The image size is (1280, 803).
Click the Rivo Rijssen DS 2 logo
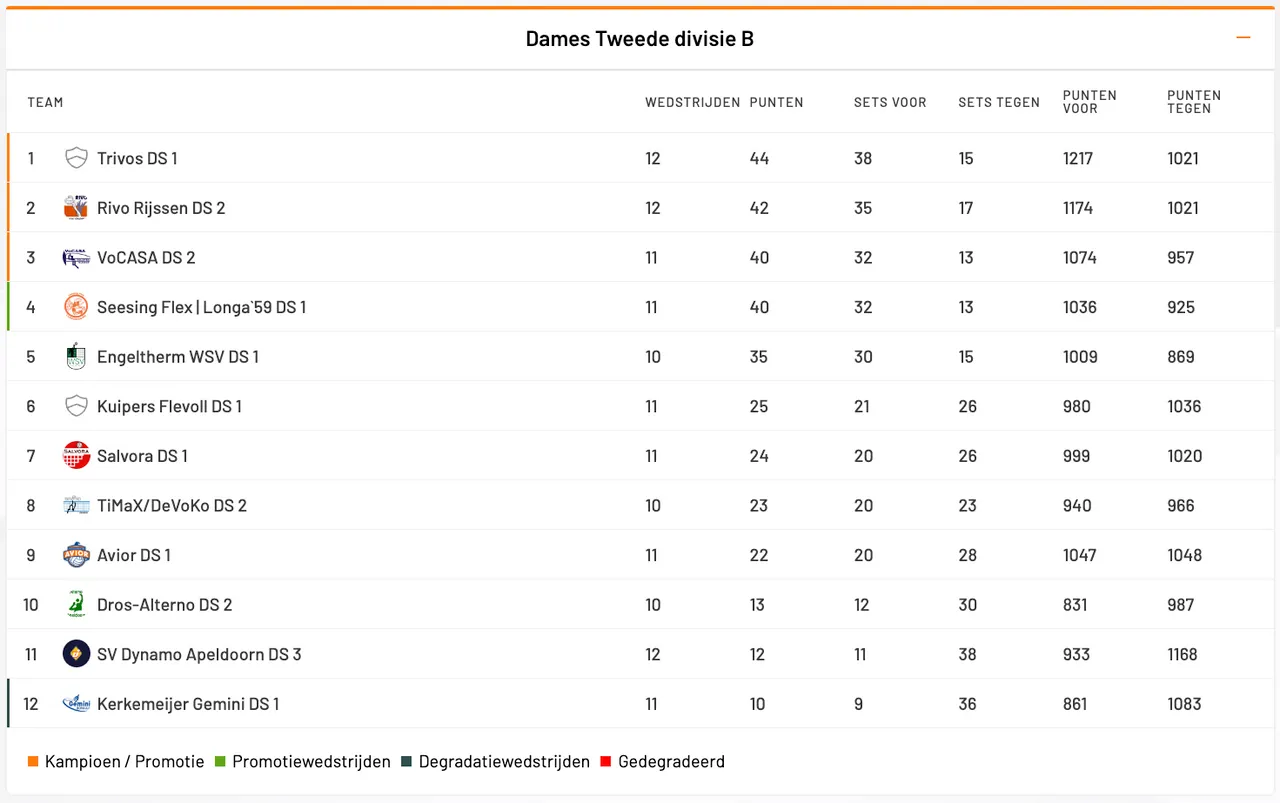click(x=76, y=208)
